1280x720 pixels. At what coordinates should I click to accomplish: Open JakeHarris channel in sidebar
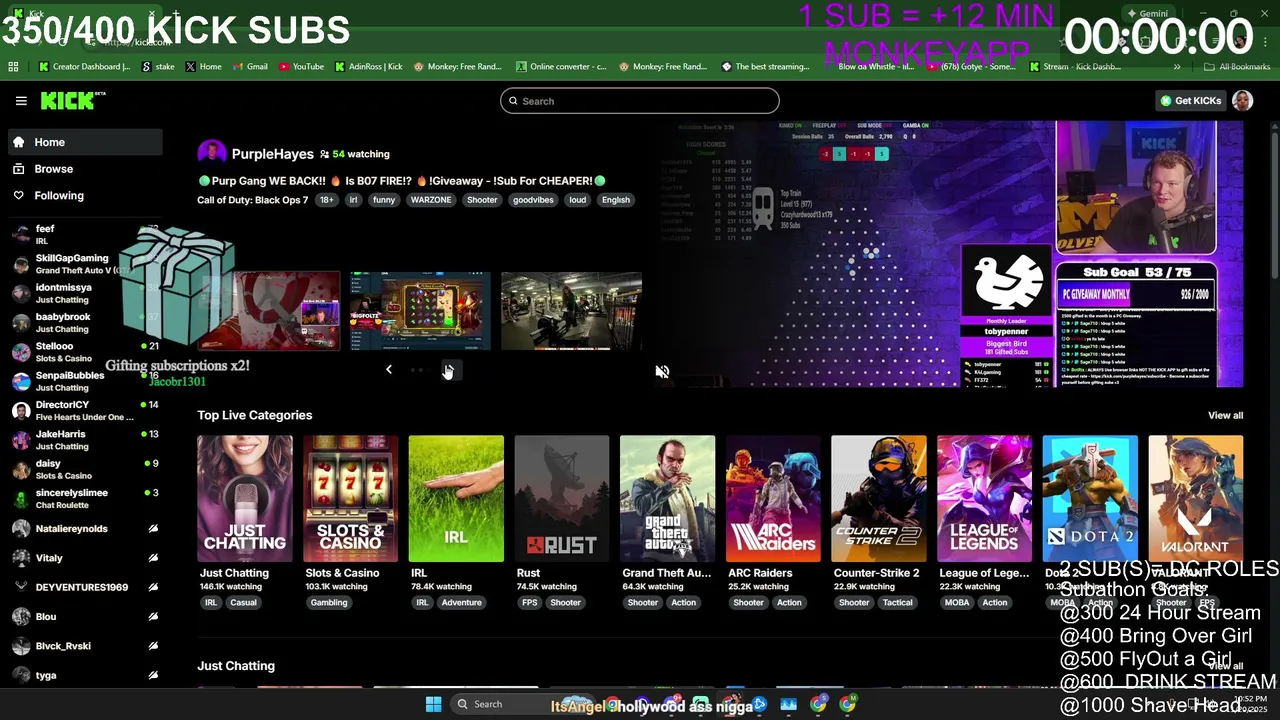[x=84, y=440]
